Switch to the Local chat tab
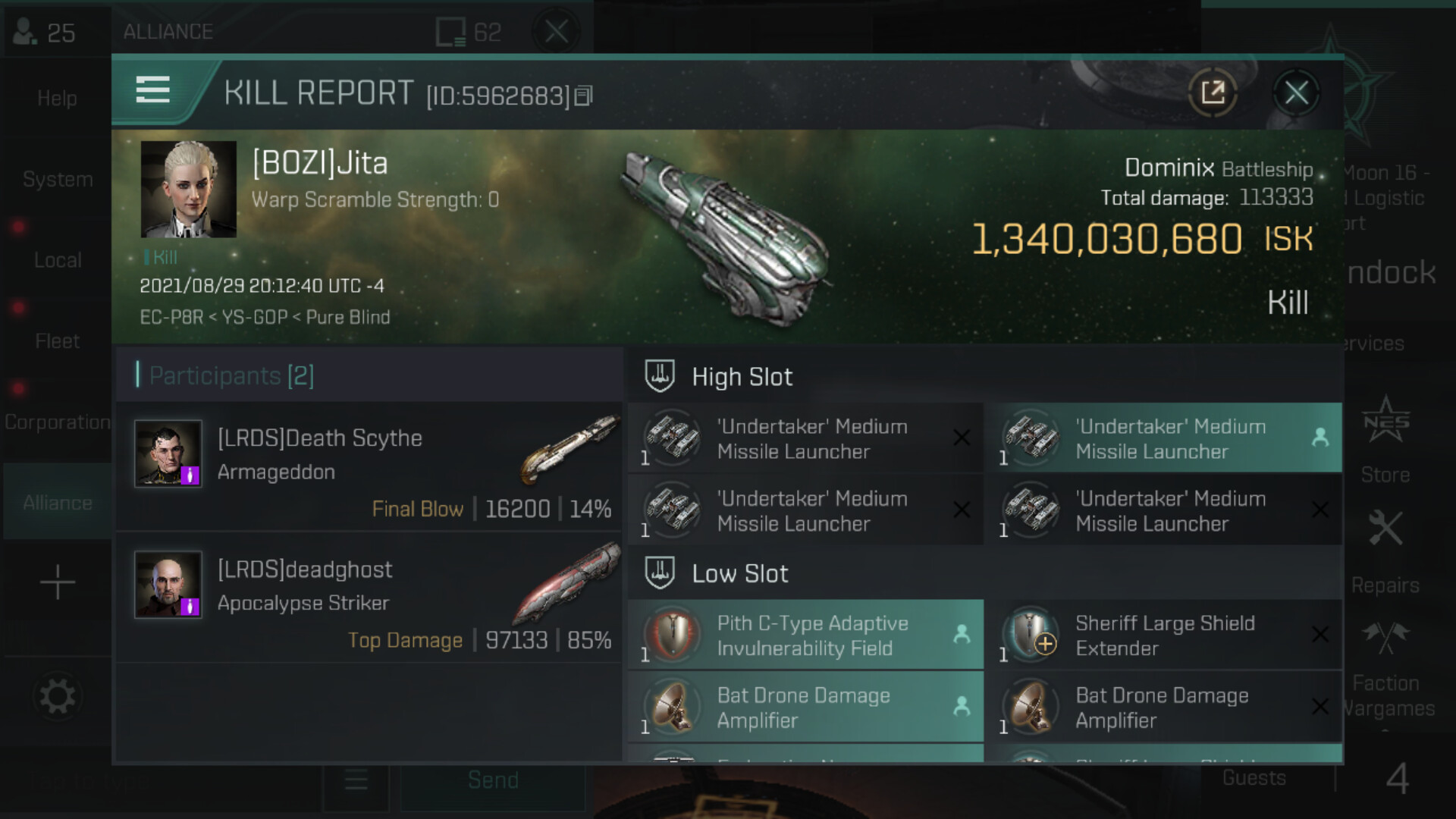 tap(58, 260)
